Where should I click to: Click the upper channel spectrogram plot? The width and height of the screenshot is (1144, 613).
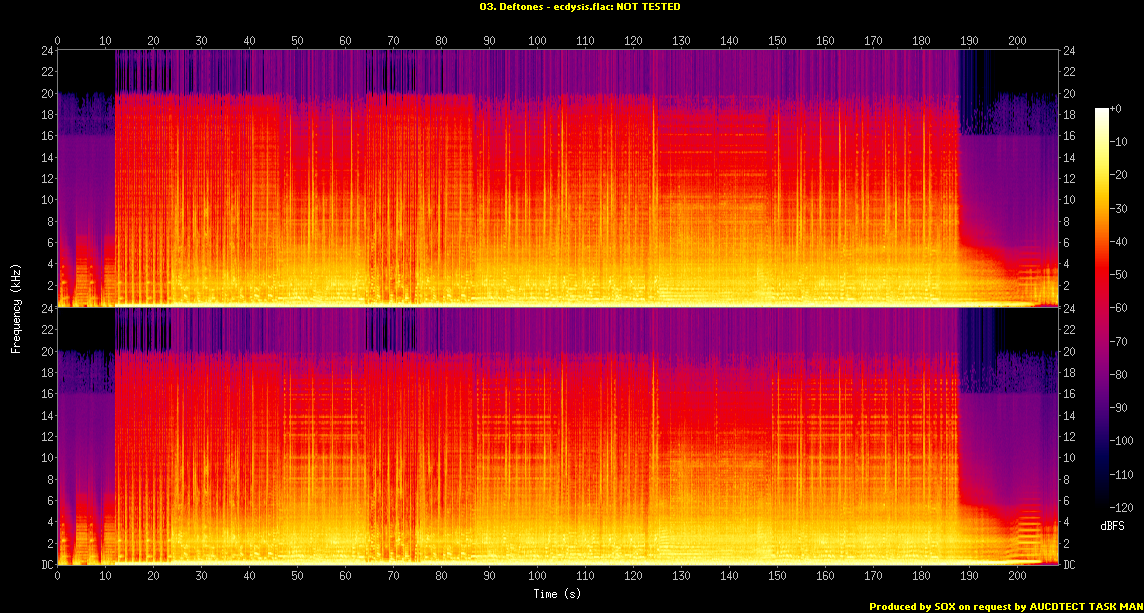(558, 177)
